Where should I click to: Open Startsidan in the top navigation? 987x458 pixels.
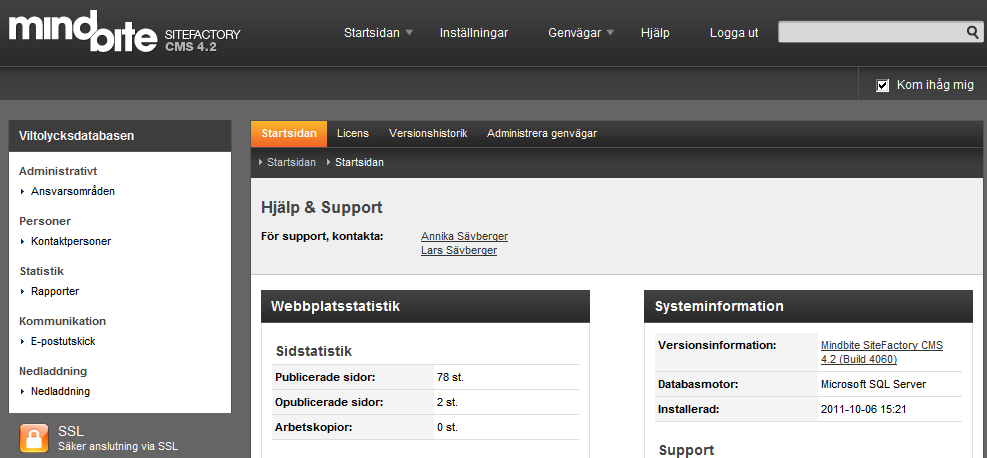371,33
